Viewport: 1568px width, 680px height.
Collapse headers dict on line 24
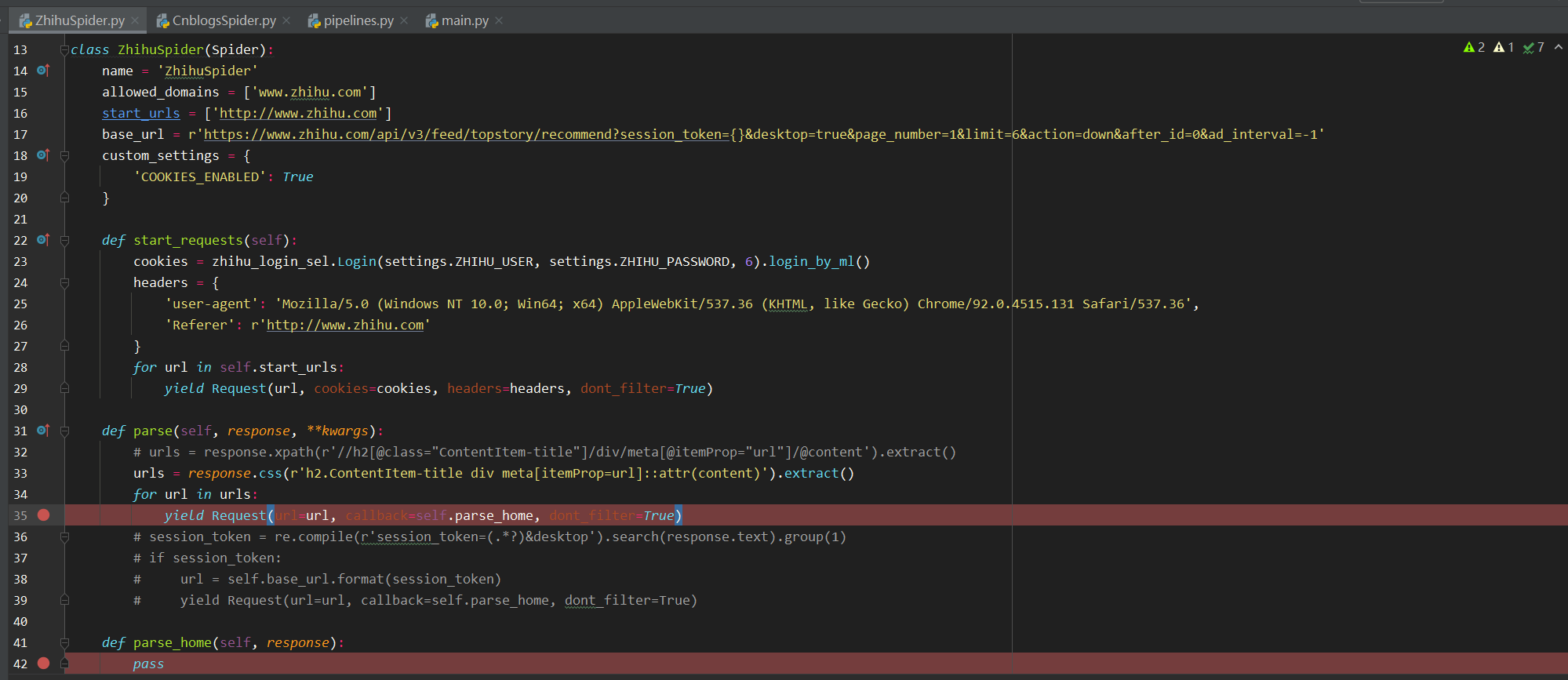64,282
